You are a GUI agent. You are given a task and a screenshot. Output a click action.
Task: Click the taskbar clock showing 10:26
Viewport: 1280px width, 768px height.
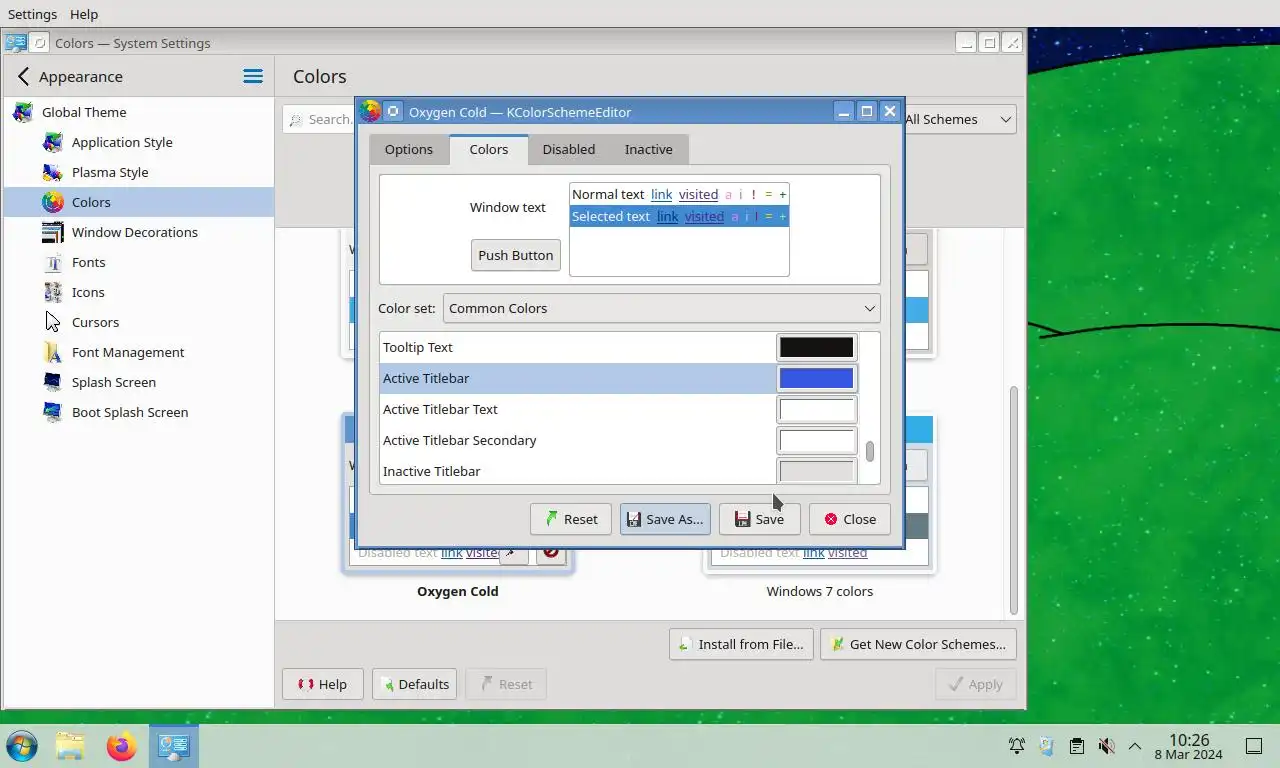coord(1189,746)
